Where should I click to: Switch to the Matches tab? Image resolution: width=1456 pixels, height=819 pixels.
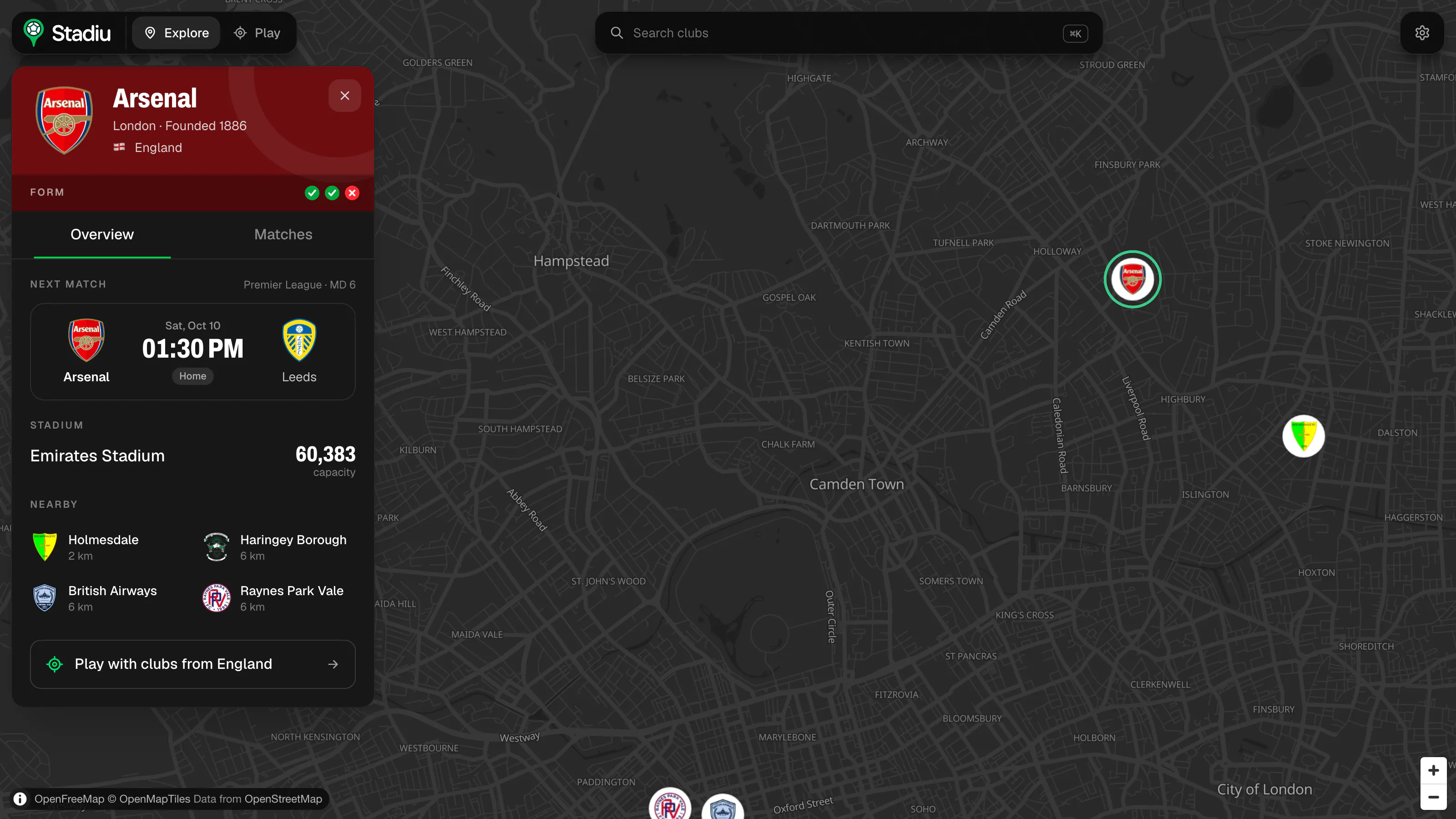(x=283, y=235)
